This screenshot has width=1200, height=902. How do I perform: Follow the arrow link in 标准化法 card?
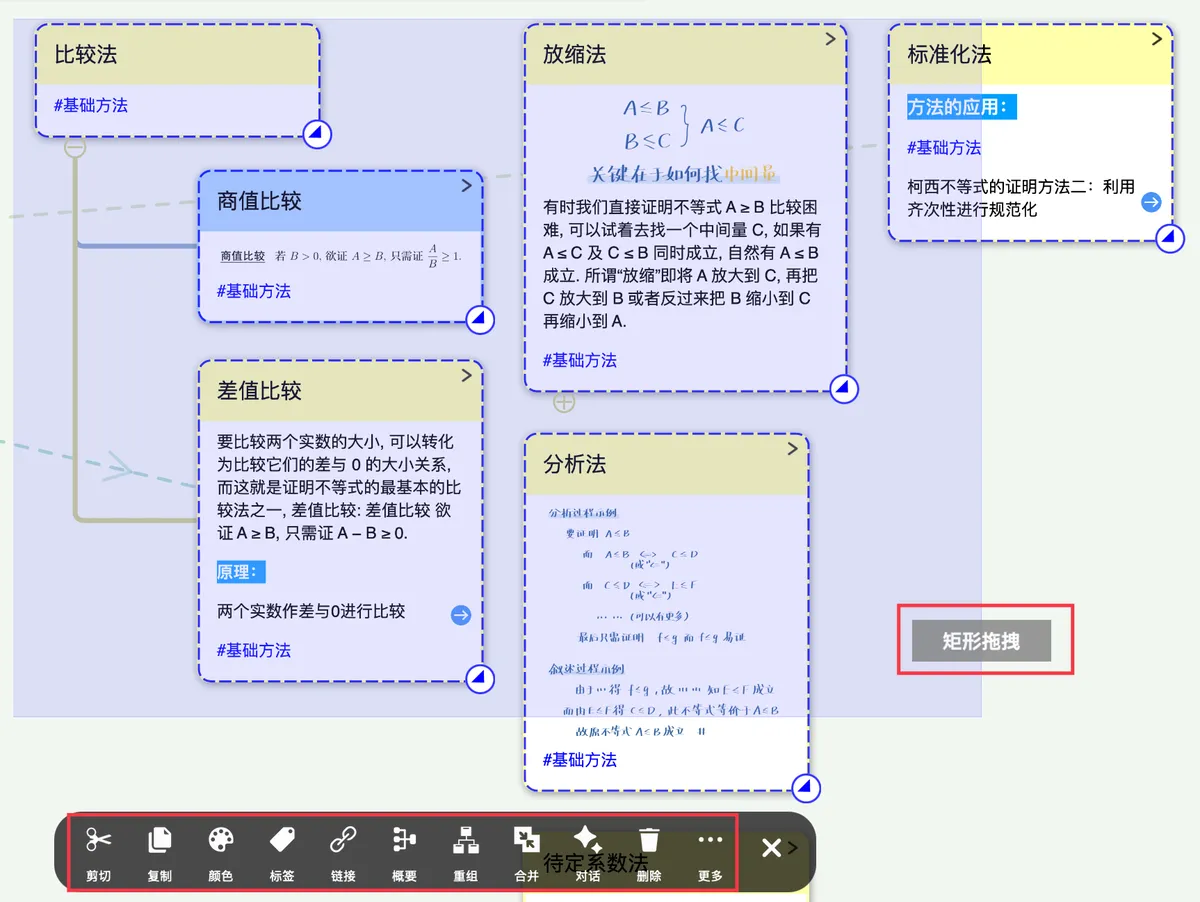click(x=1151, y=203)
